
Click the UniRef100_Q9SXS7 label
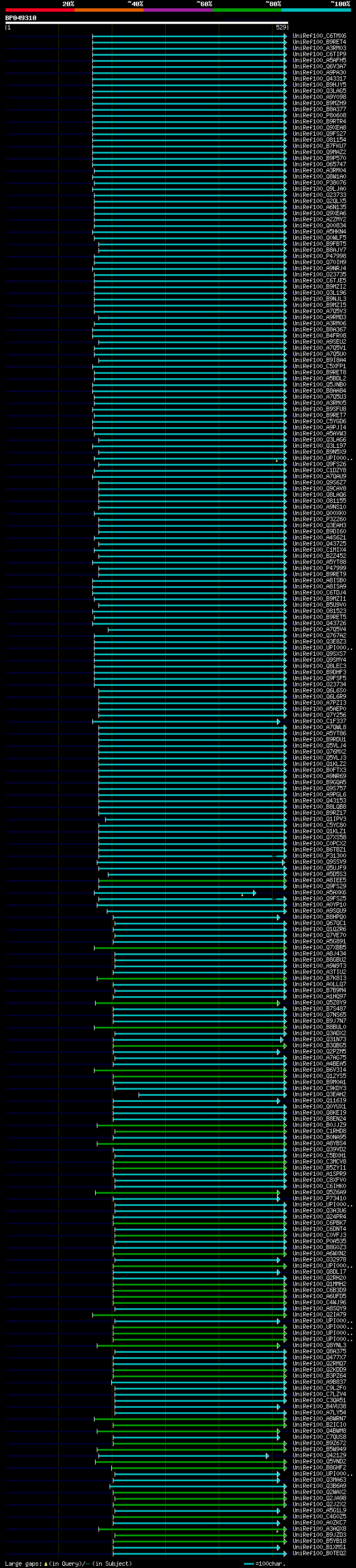(x=319, y=654)
